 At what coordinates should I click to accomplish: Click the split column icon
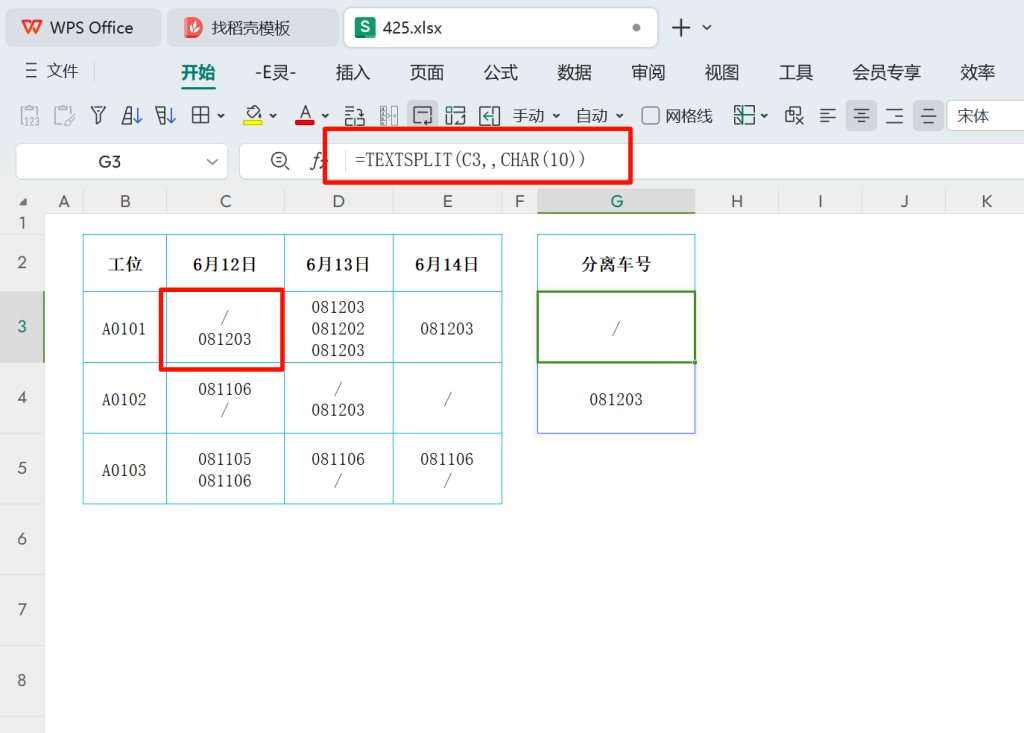(x=389, y=116)
